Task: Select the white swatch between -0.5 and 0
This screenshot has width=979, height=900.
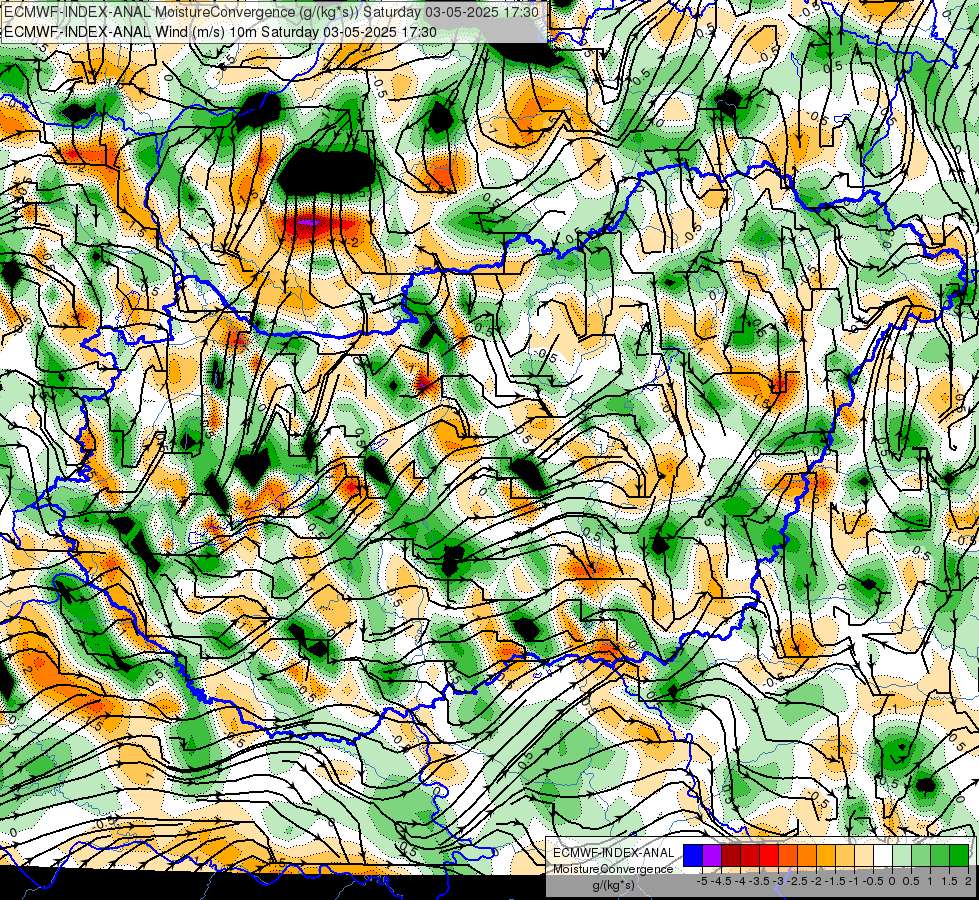Action: point(883,855)
